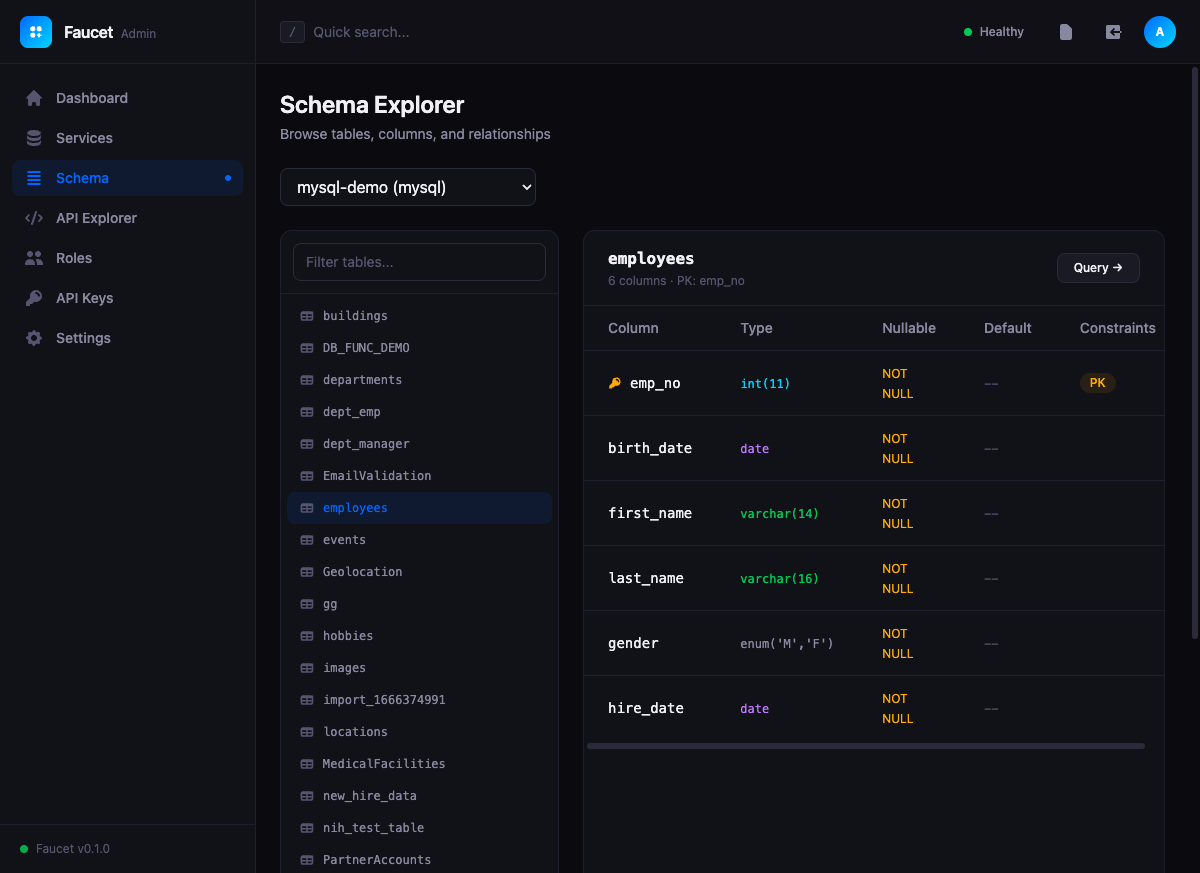Open API Explorer page
The width and height of the screenshot is (1200, 873).
(128, 218)
